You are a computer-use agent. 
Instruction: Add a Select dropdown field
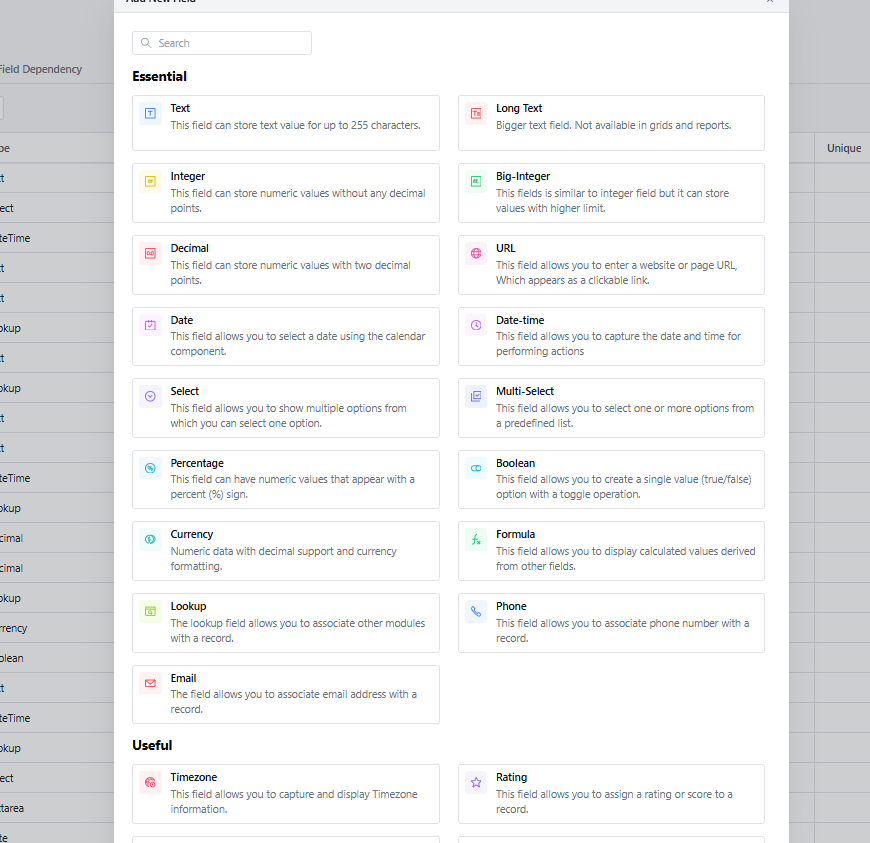(285, 407)
